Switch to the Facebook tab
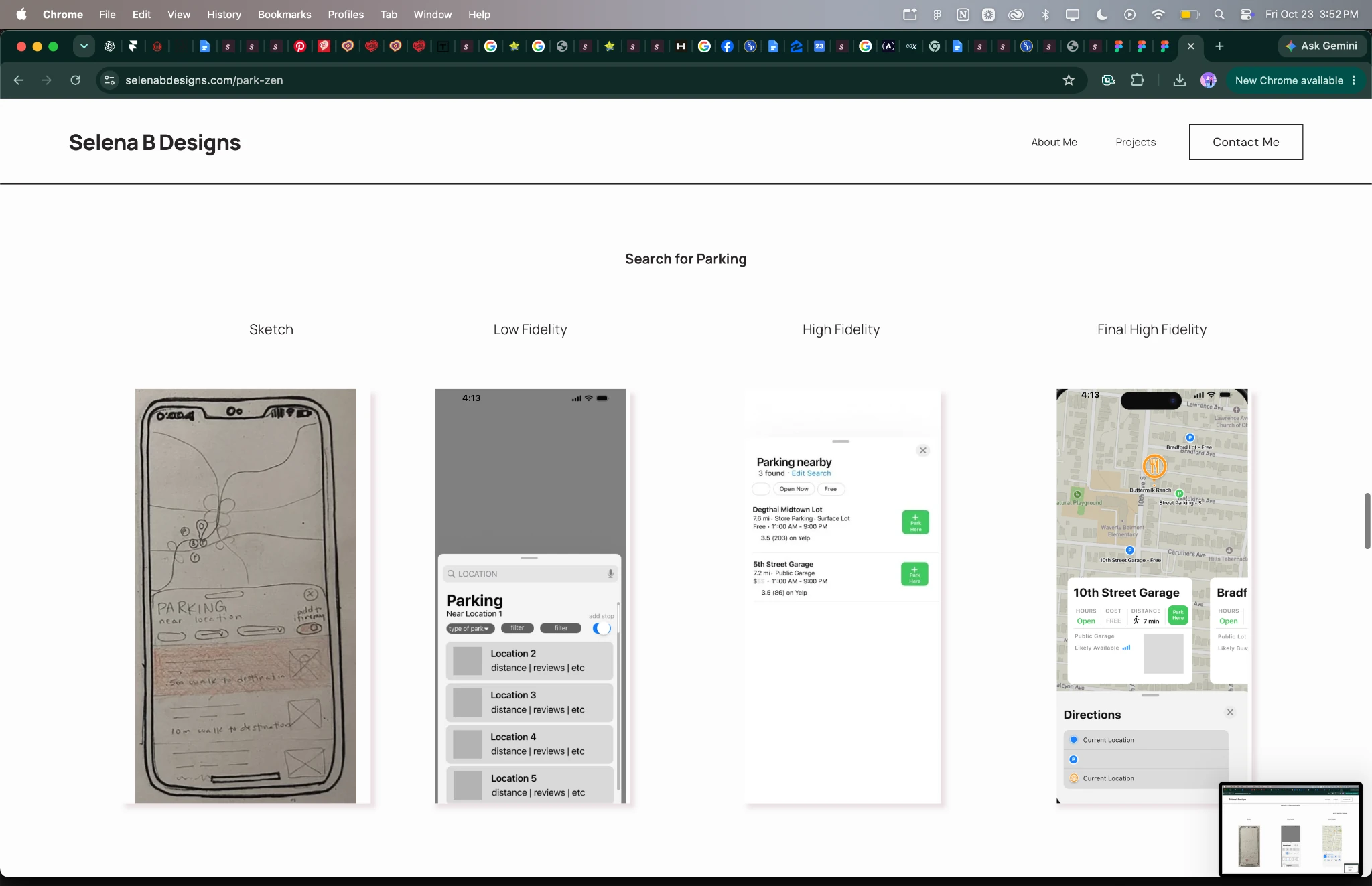The image size is (1372, 886). click(727, 46)
